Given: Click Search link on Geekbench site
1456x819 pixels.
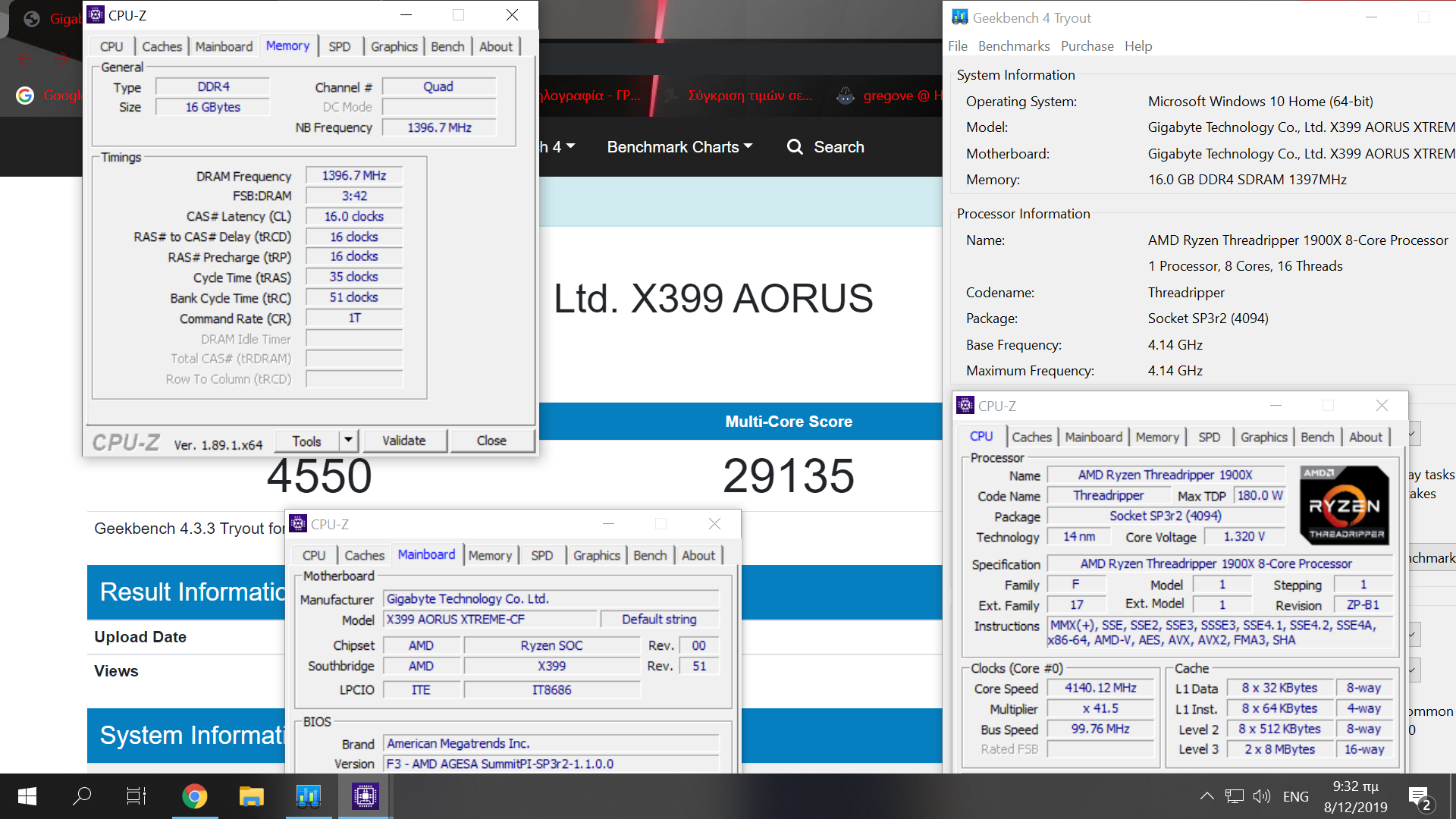Looking at the screenshot, I should 839,147.
